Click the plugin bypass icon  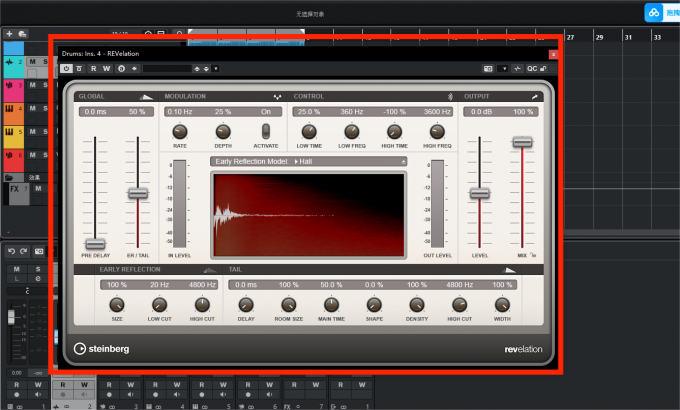(79, 69)
